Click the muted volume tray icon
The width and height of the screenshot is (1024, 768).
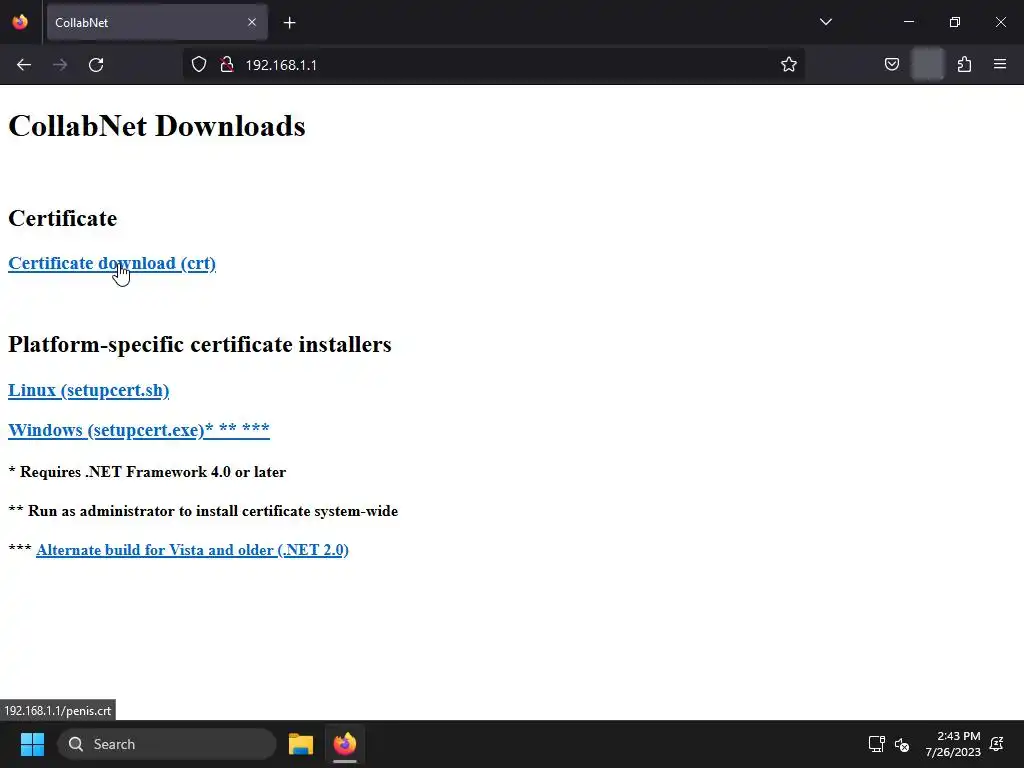[x=902, y=744]
